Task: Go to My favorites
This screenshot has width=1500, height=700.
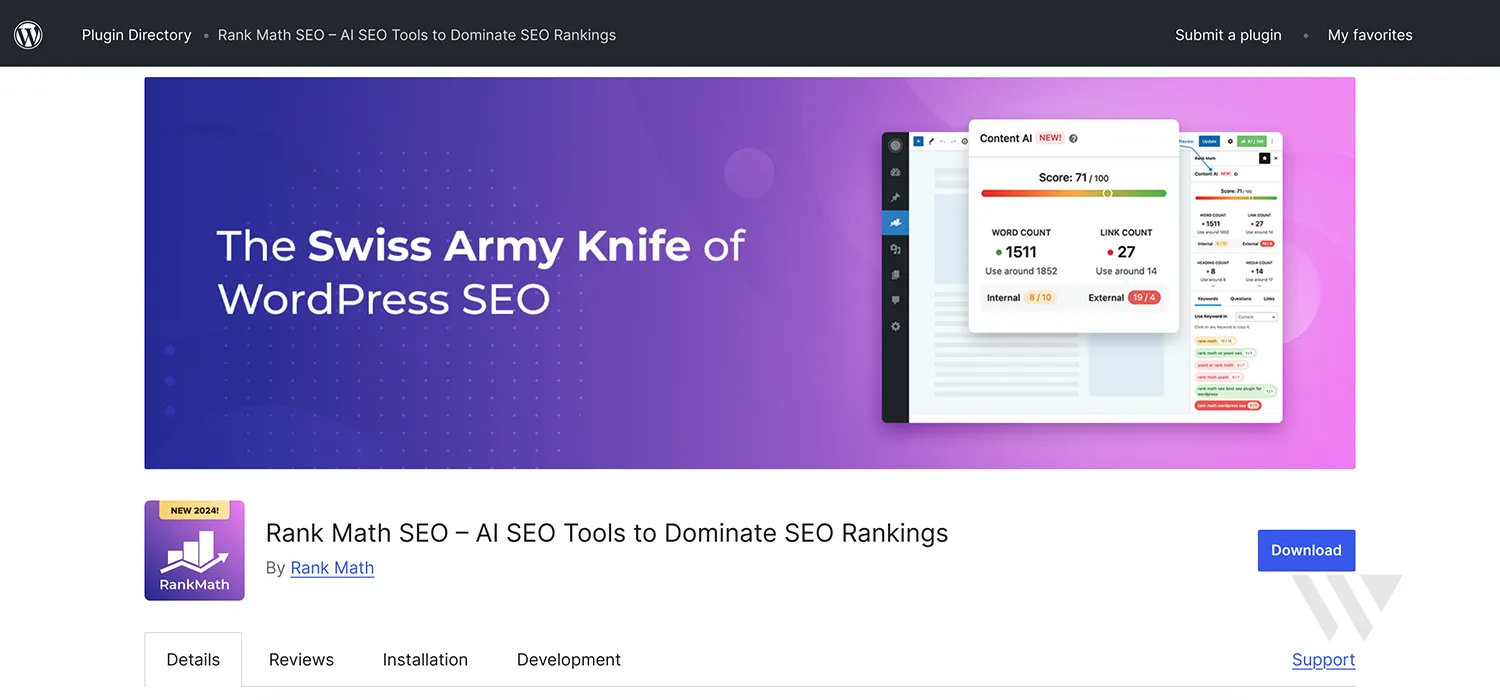Action: click(1370, 35)
